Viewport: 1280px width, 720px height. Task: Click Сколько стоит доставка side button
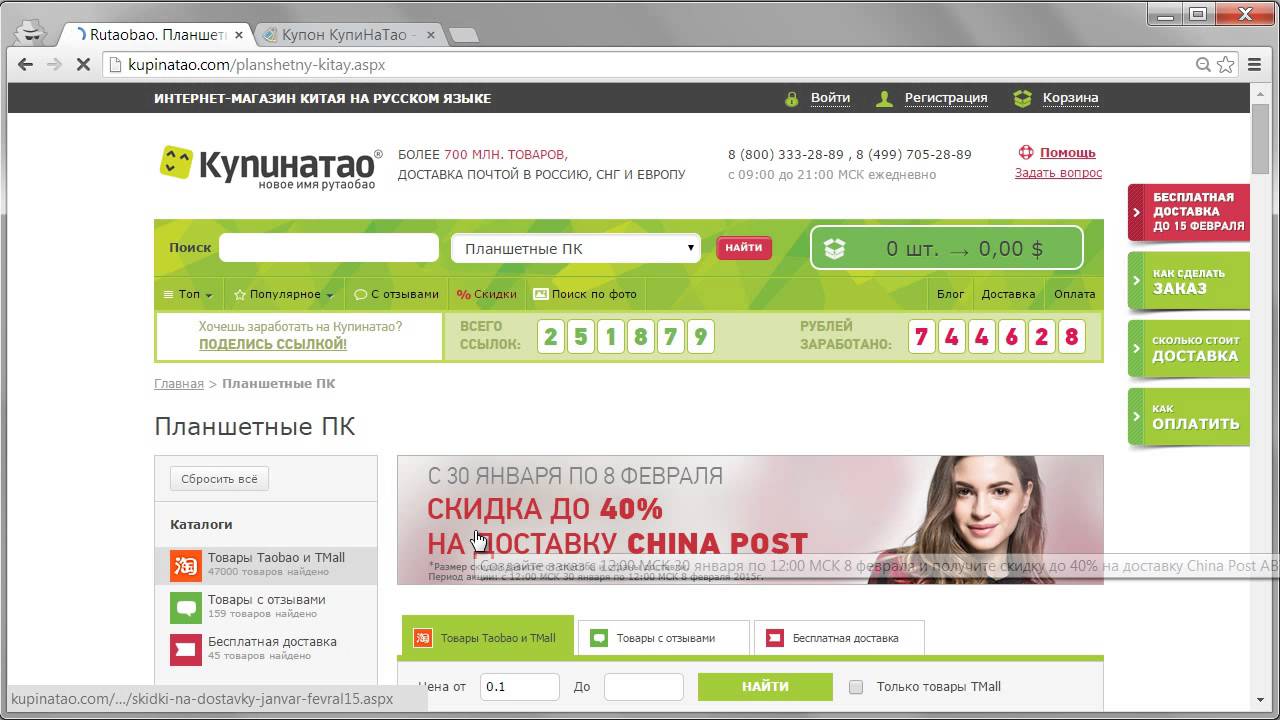(1190, 349)
